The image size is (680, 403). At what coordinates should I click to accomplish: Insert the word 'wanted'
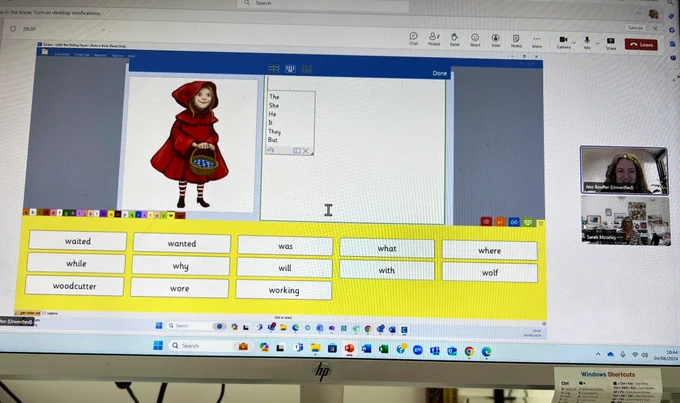[182, 243]
